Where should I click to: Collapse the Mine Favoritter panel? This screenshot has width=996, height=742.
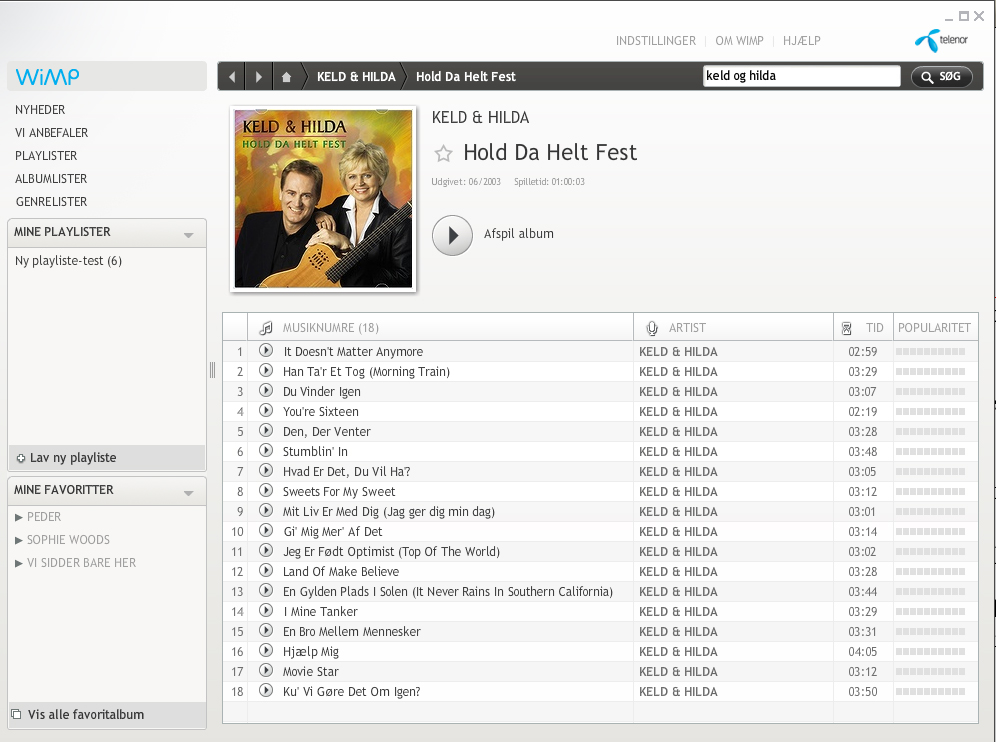pyautogui.click(x=188, y=493)
